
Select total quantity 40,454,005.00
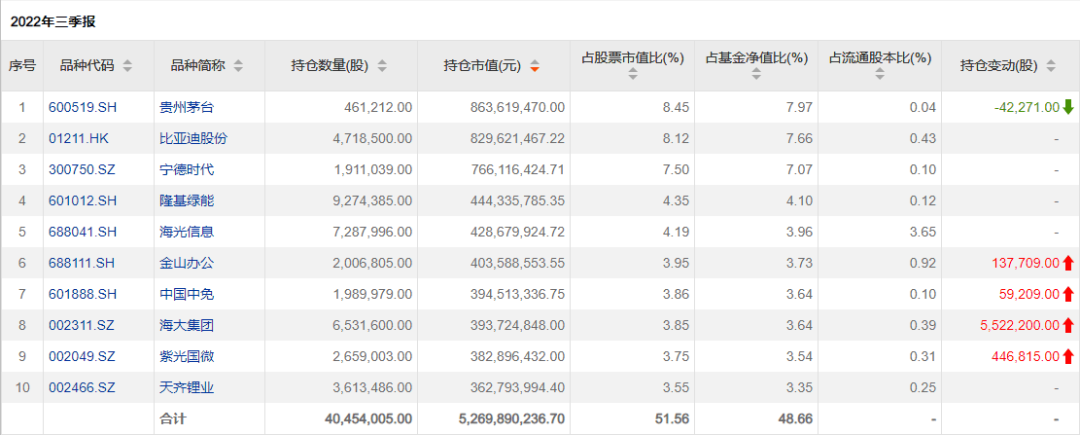pyautogui.click(x=367, y=418)
